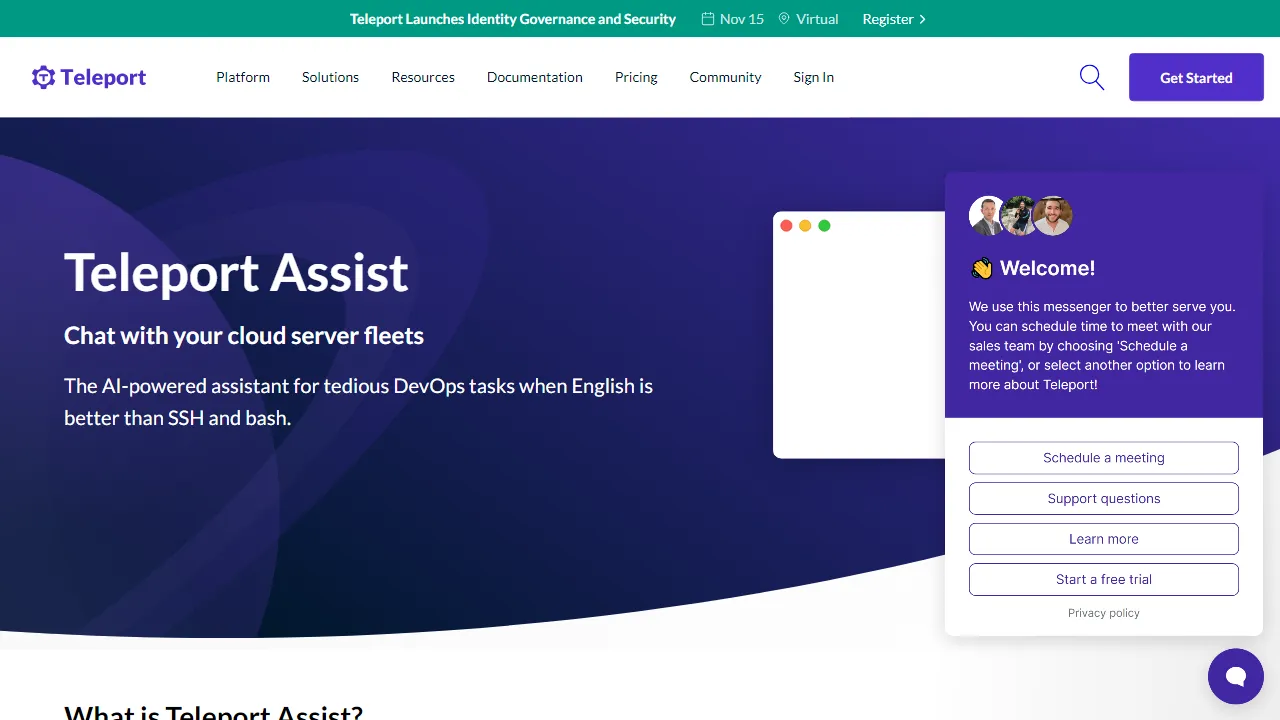Click the arrow chevron after Register

(x=922, y=19)
